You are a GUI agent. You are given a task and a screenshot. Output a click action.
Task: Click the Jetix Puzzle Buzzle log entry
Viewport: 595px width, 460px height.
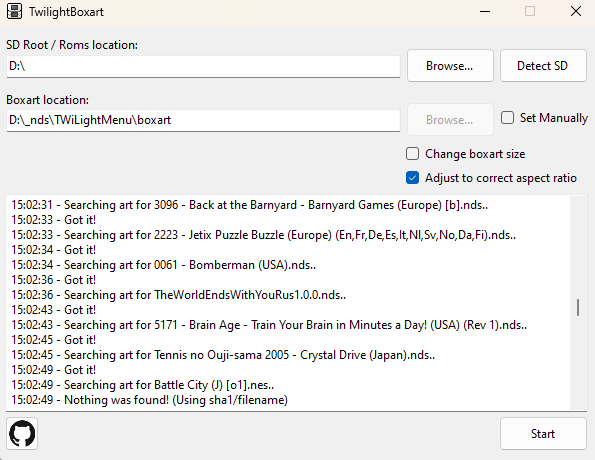[x=263, y=235]
